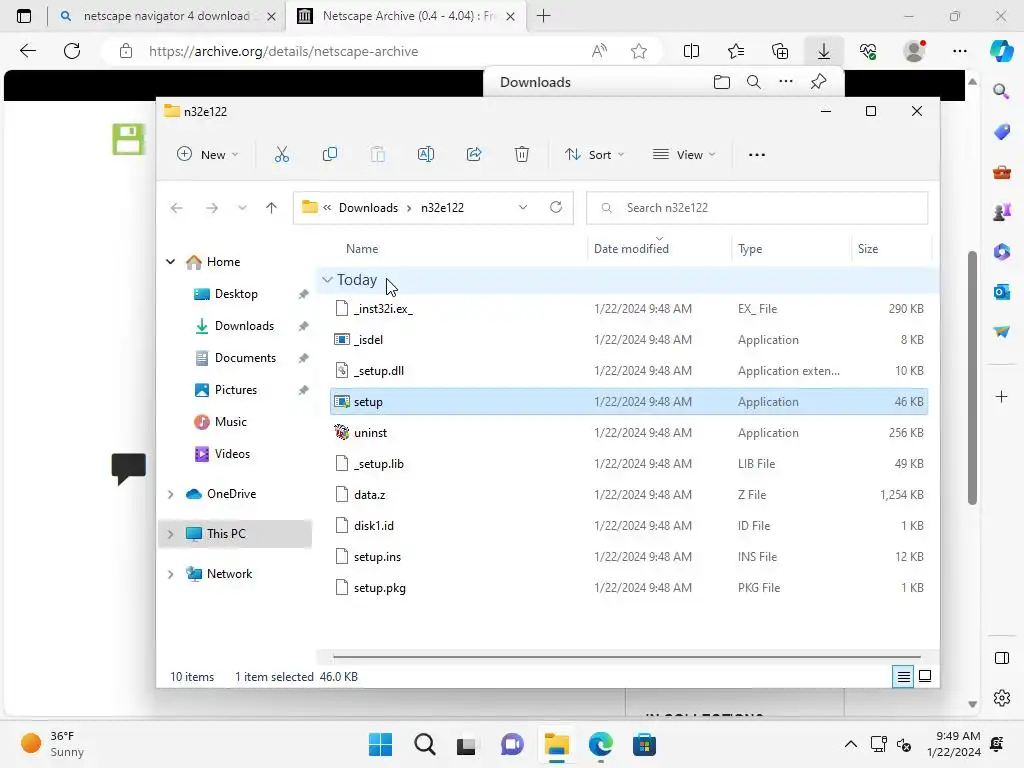Reload the archive.org page
This screenshot has width=1024, height=768.
click(72, 51)
